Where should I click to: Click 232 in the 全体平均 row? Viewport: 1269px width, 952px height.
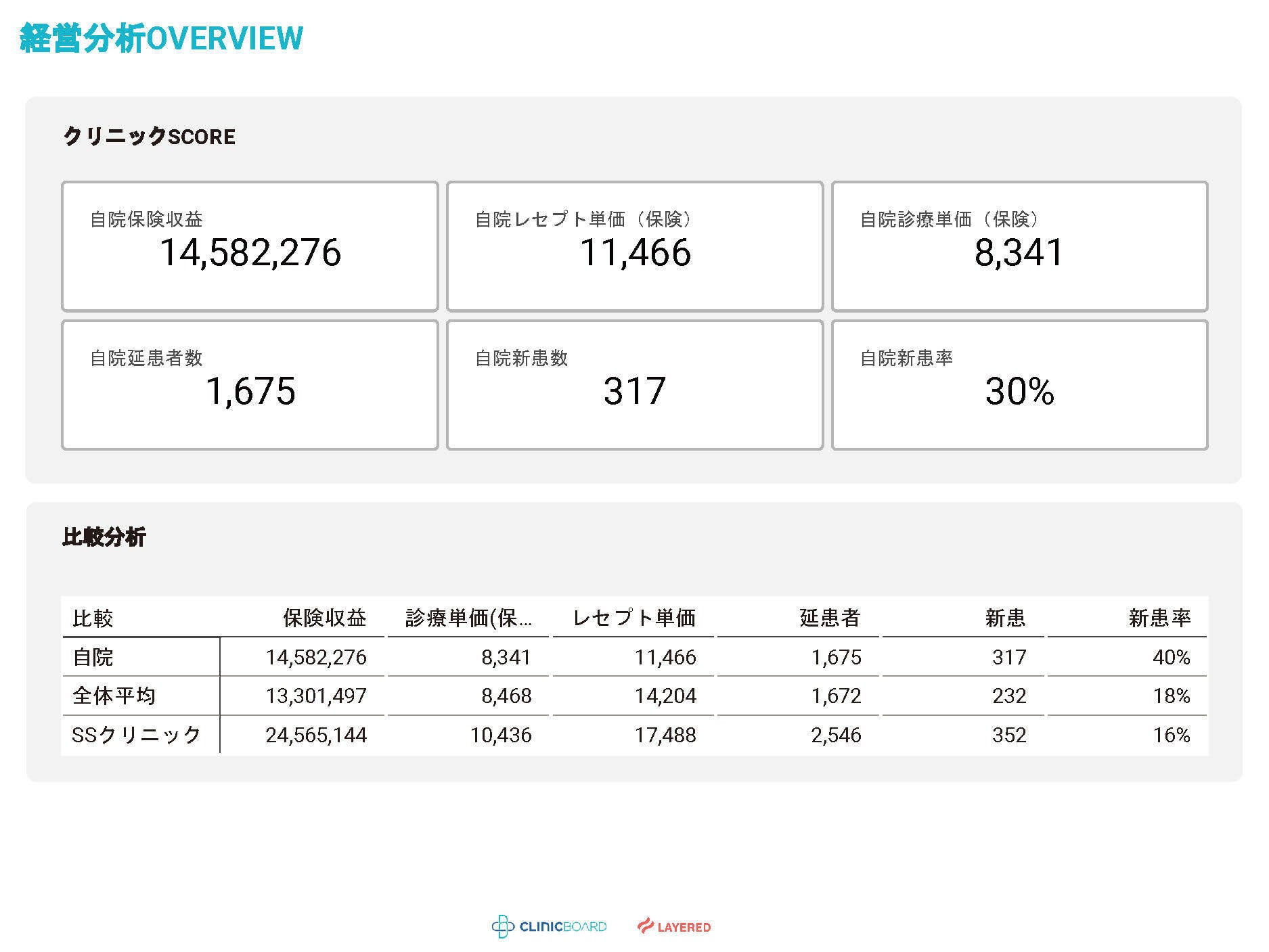pos(1009,696)
